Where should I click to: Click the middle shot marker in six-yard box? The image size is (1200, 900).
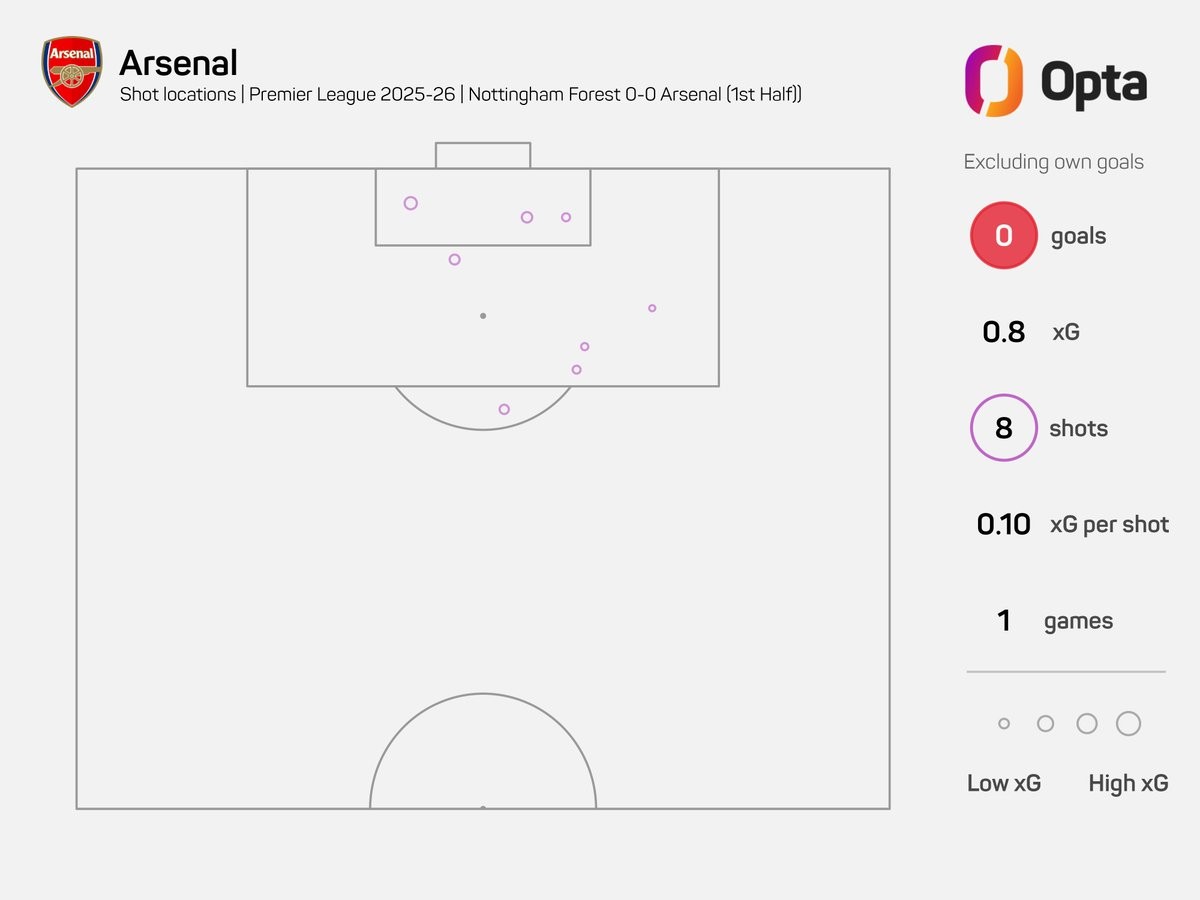point(527,217)
